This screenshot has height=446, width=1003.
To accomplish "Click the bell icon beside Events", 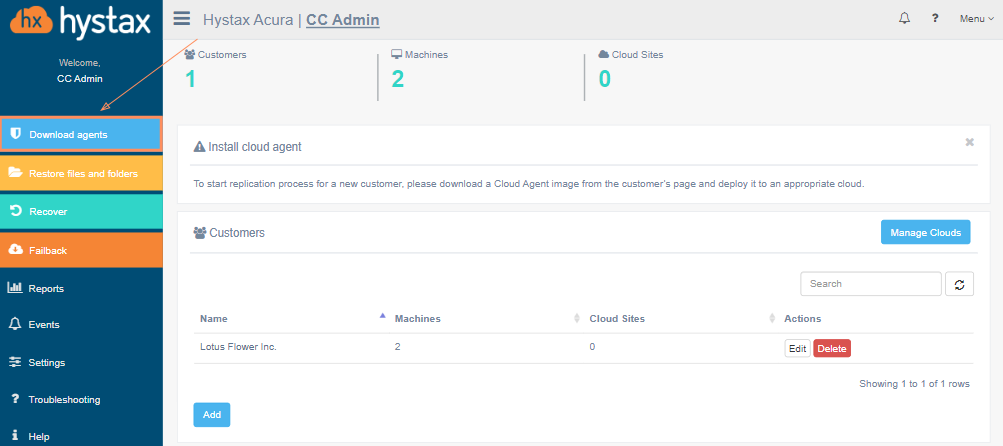I will [15, 324].
